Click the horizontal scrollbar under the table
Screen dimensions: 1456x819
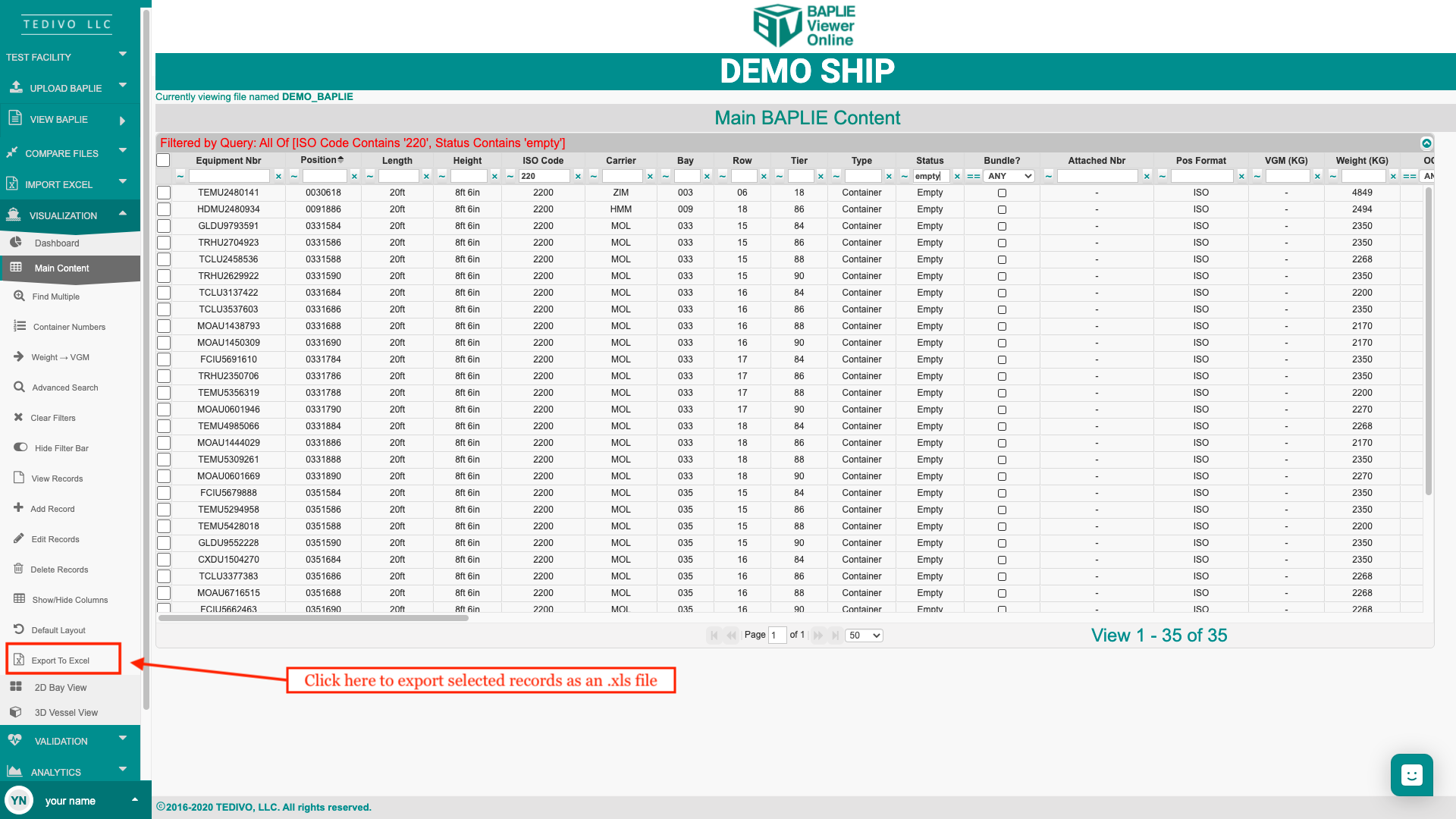click(313, 618)
